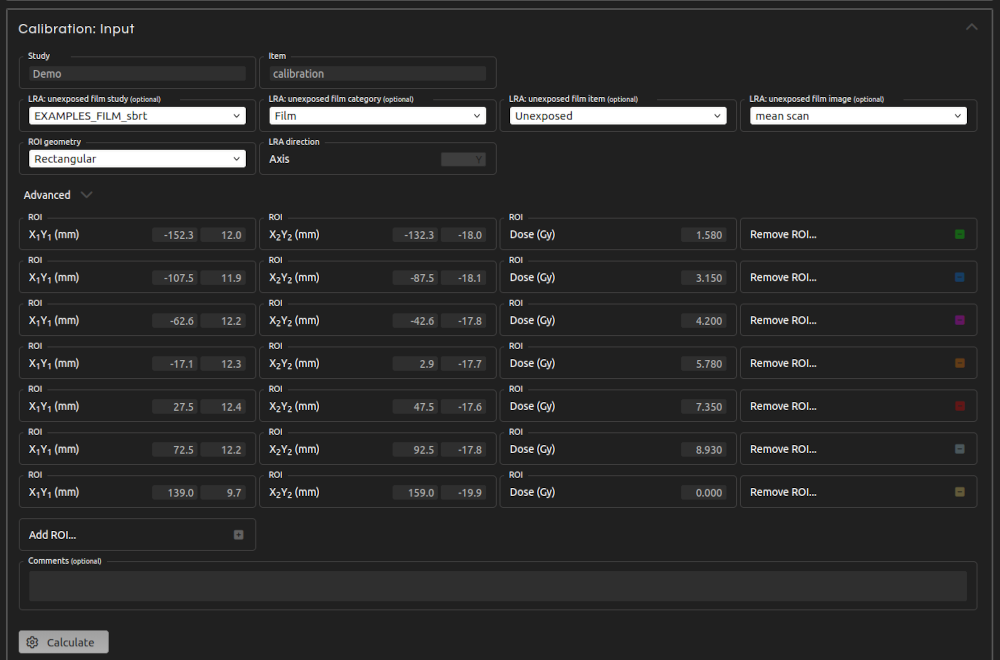Open the ROI geometry dropdown

(x=137, y=159)
